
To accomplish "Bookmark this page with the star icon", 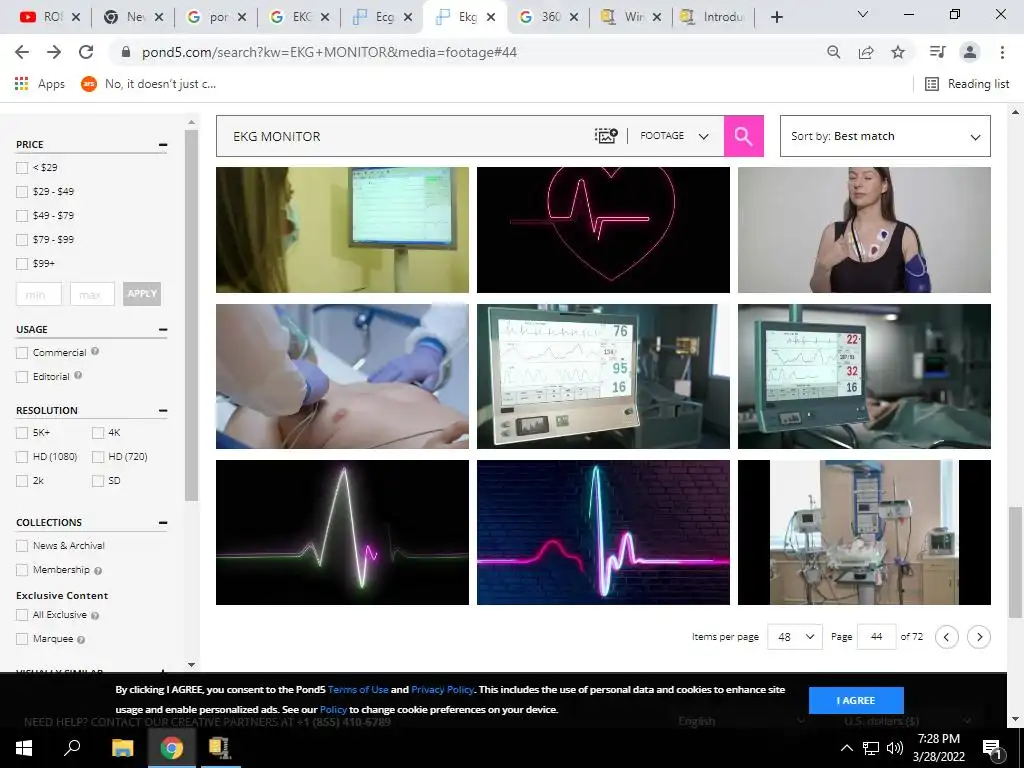I will point(898,52).
